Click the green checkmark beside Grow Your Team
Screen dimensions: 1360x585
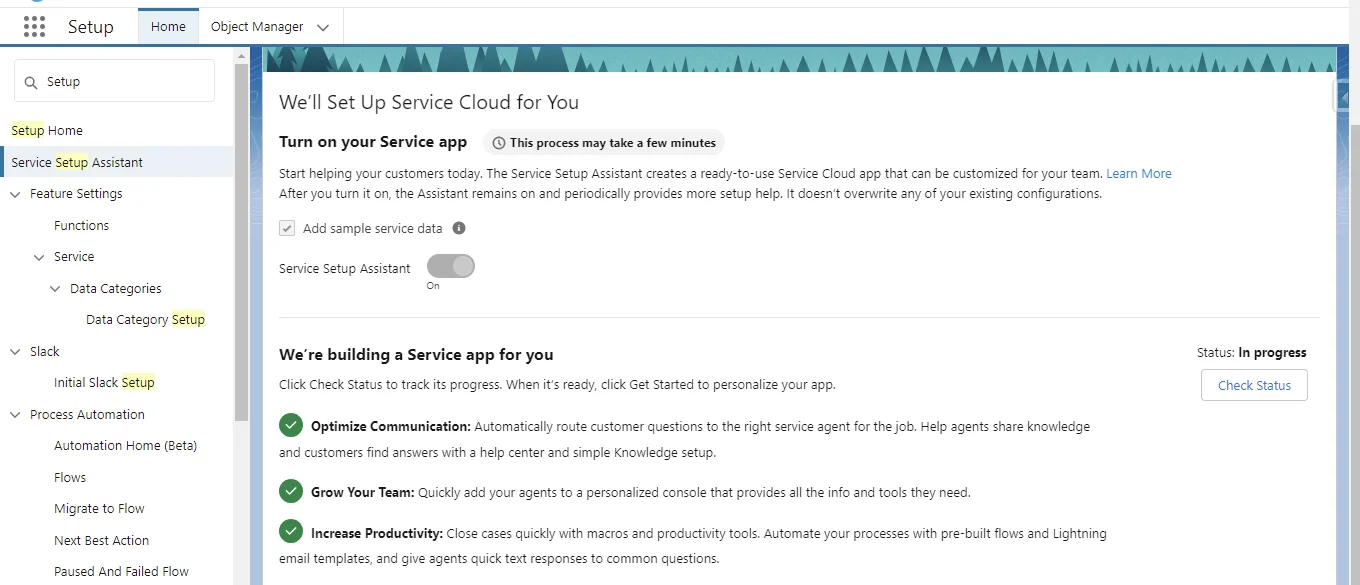[290, 491]
